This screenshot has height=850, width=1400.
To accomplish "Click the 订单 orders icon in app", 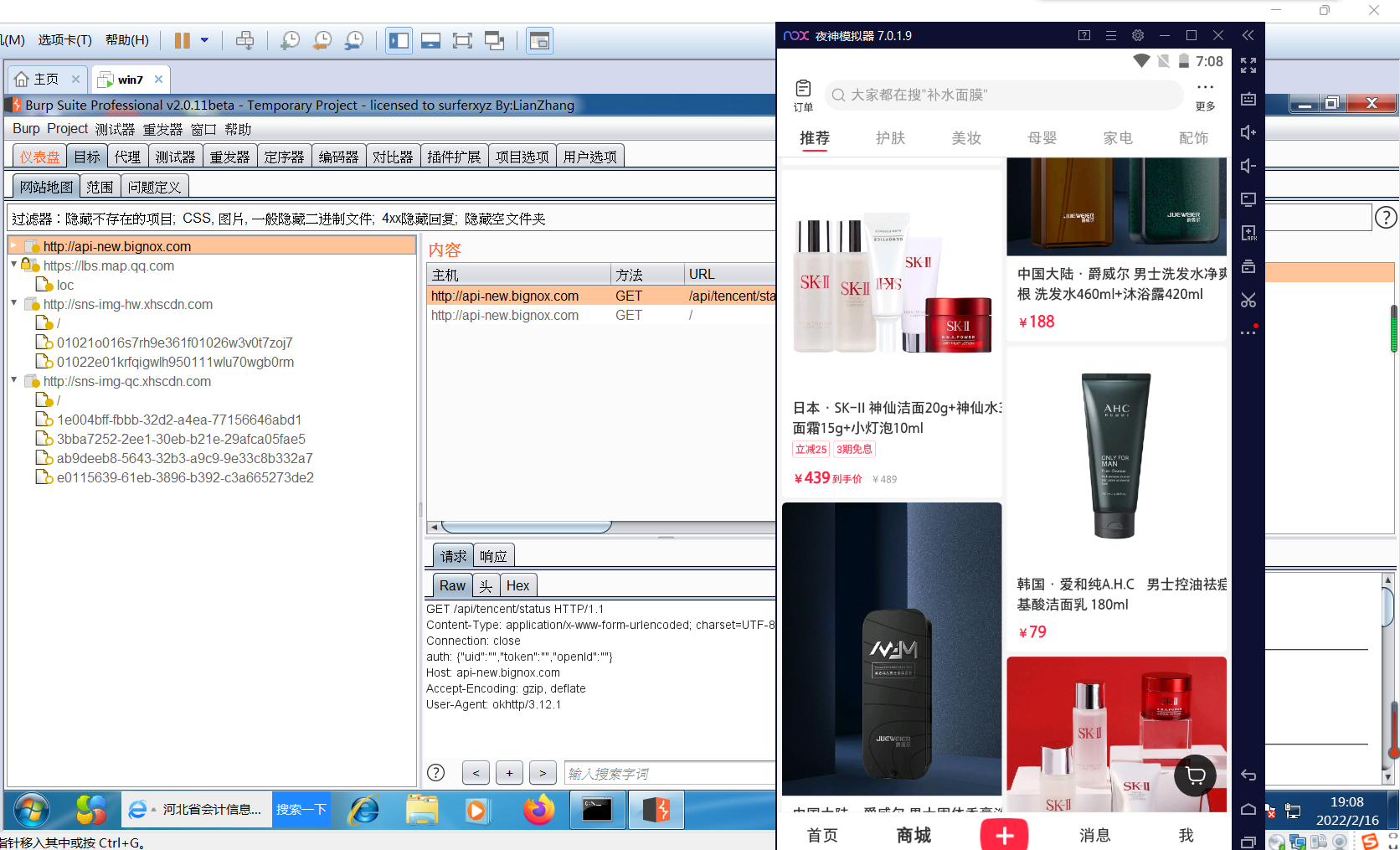I will pos(803,95).
